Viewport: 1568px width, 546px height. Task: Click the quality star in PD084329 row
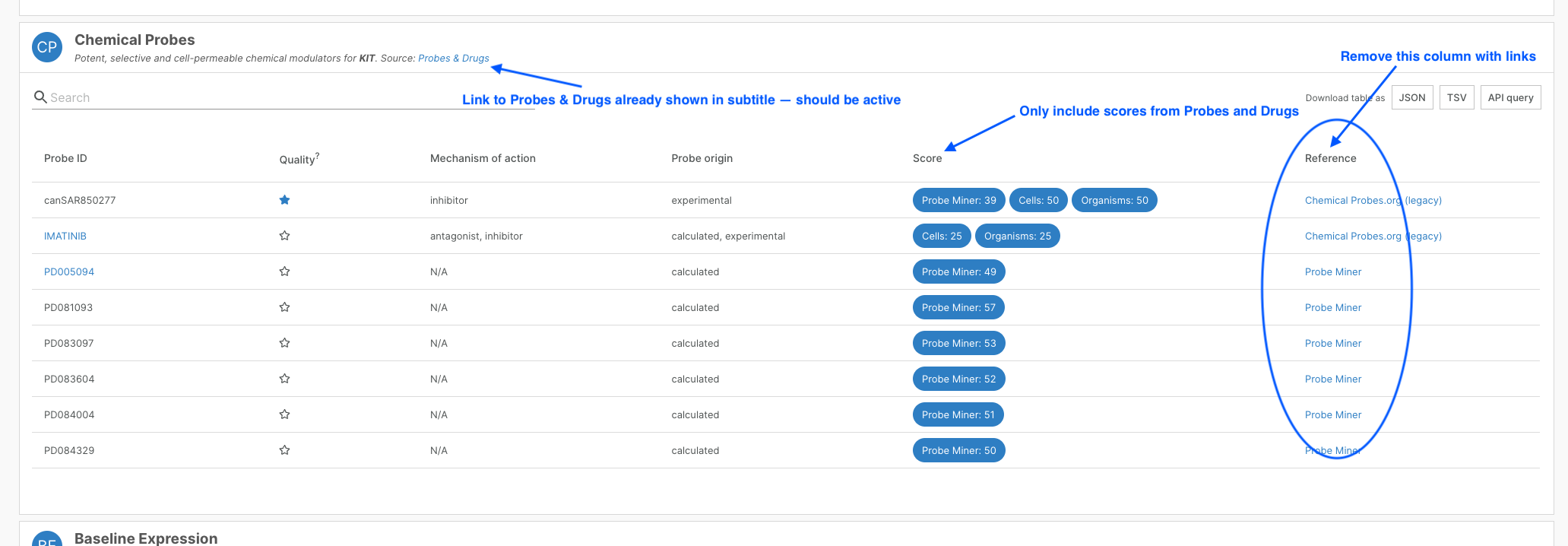(x=284, y=450)
